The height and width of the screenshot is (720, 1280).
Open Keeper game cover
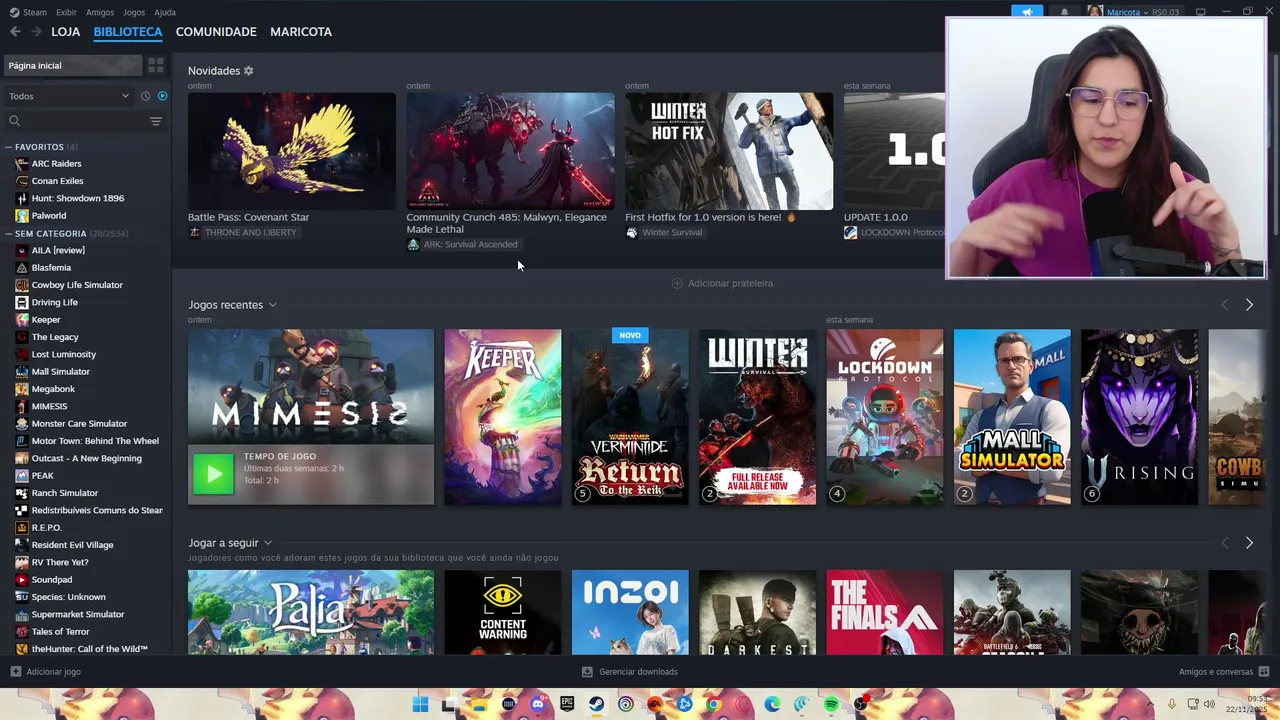502,417
